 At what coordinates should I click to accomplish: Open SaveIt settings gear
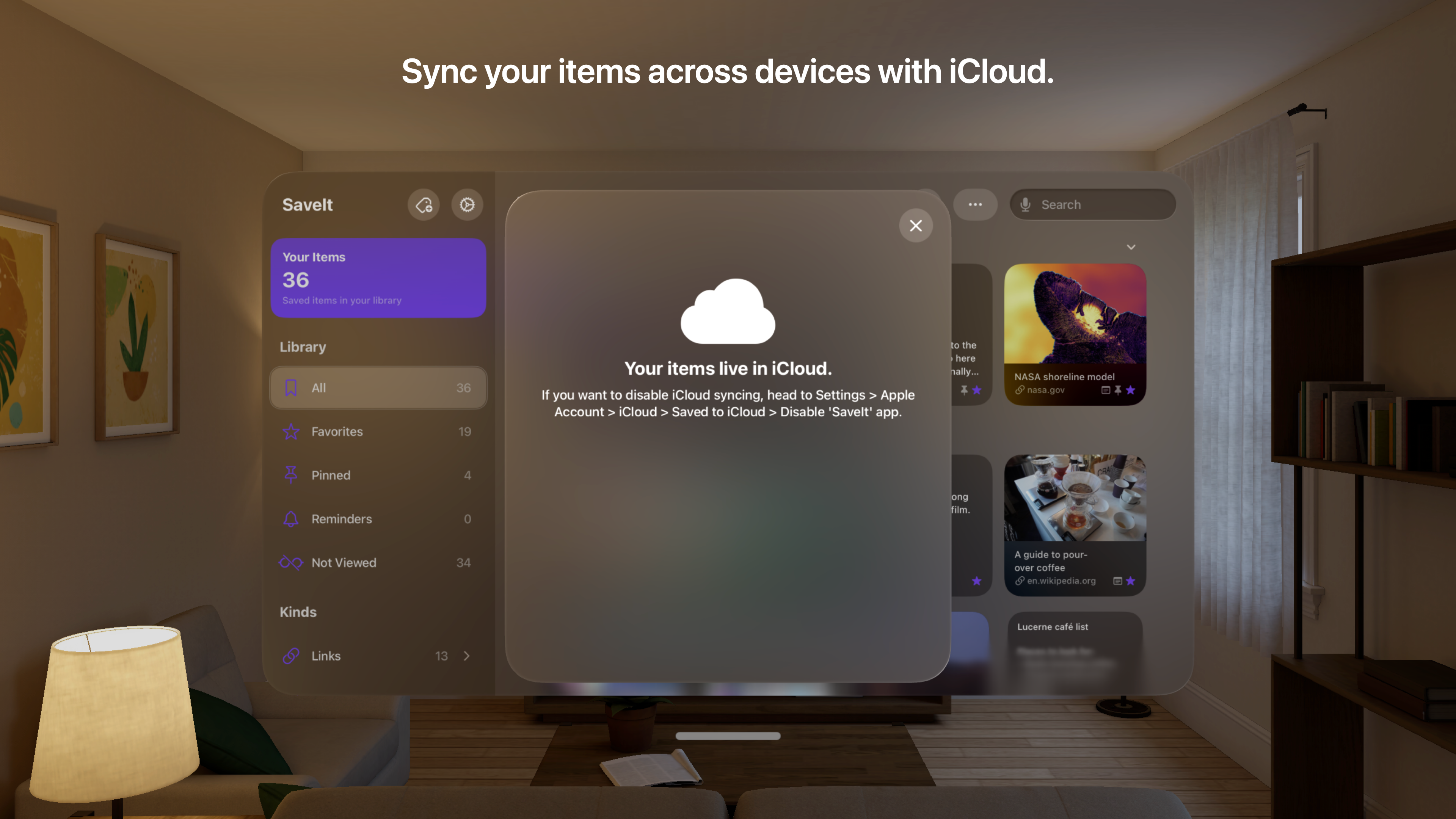(467, 205)
